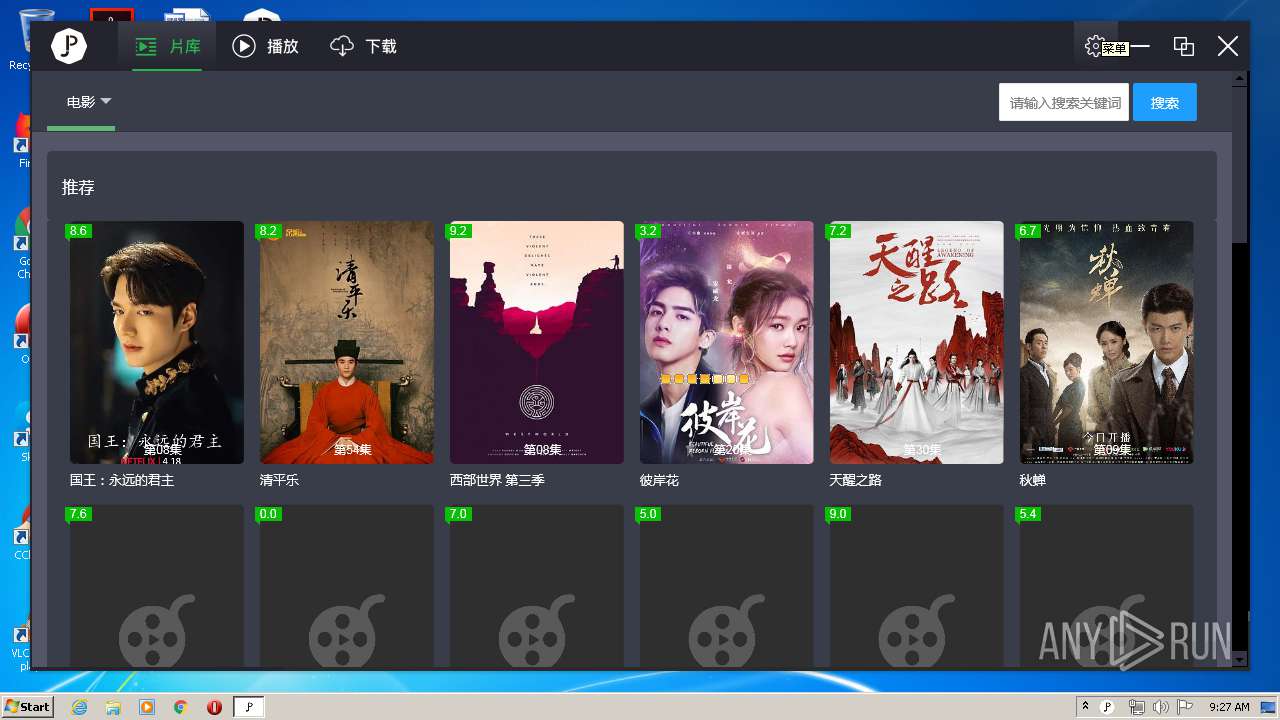Focus the search keyword input field
The image size is (1280, 720).
1064,102
